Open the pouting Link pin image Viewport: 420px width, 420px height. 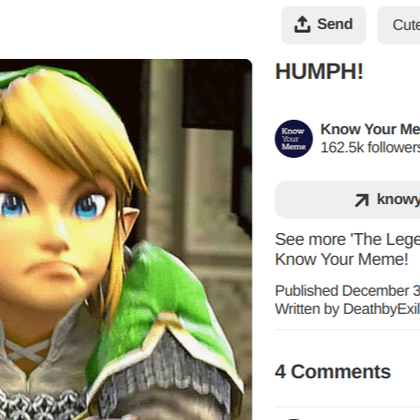tap(126, 239)
